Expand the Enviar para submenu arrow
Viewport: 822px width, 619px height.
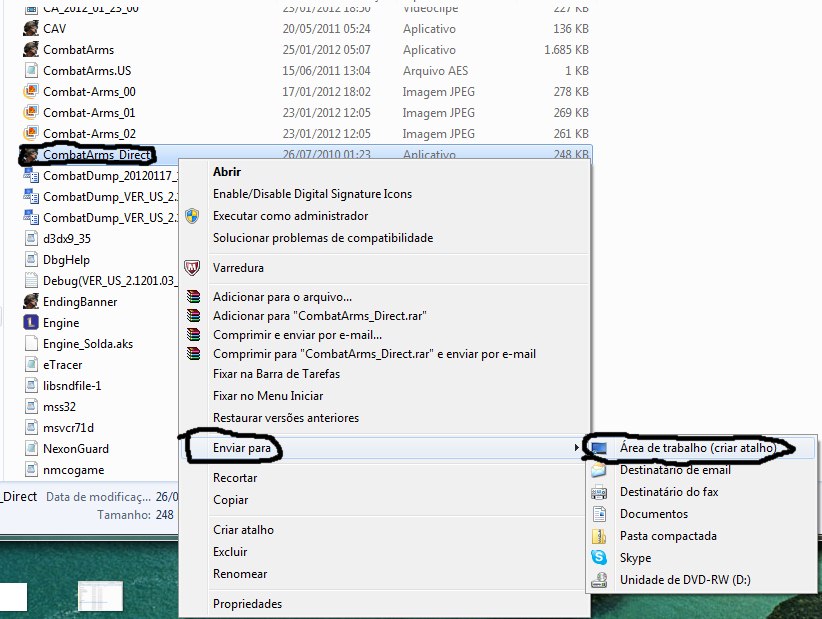pos(576,448)
